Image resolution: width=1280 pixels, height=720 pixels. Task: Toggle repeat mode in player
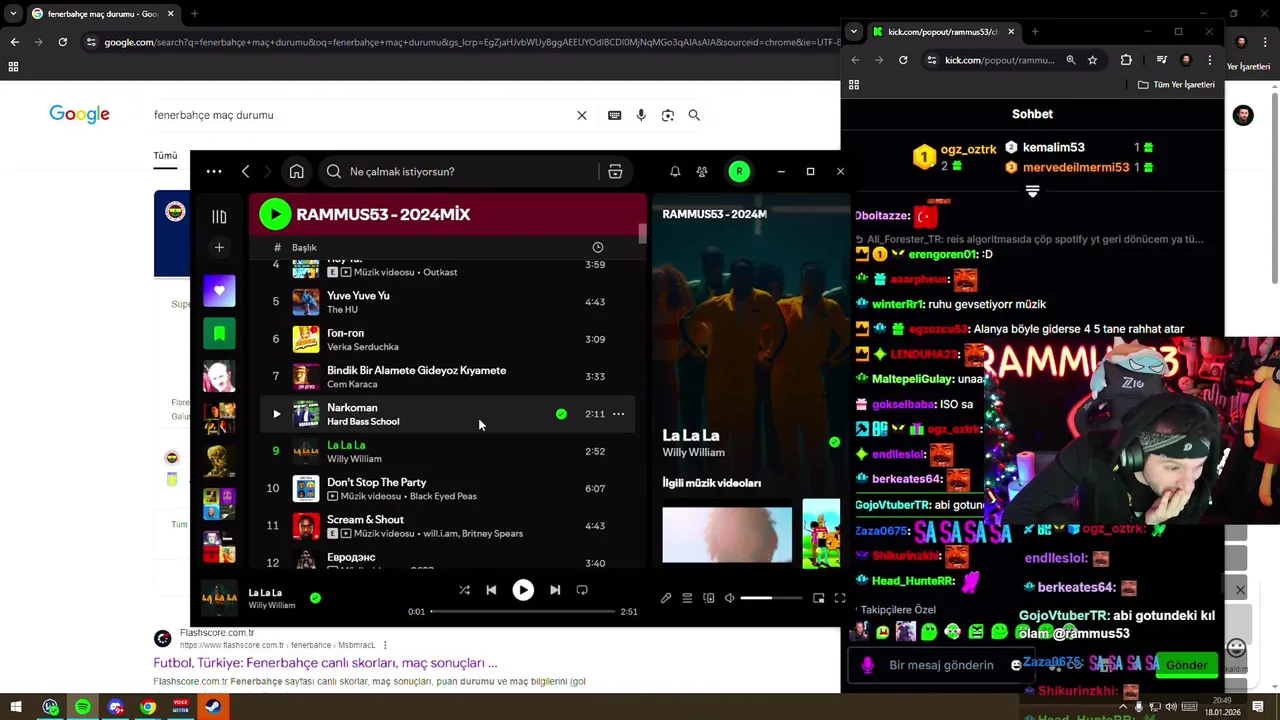click(582, 590)
